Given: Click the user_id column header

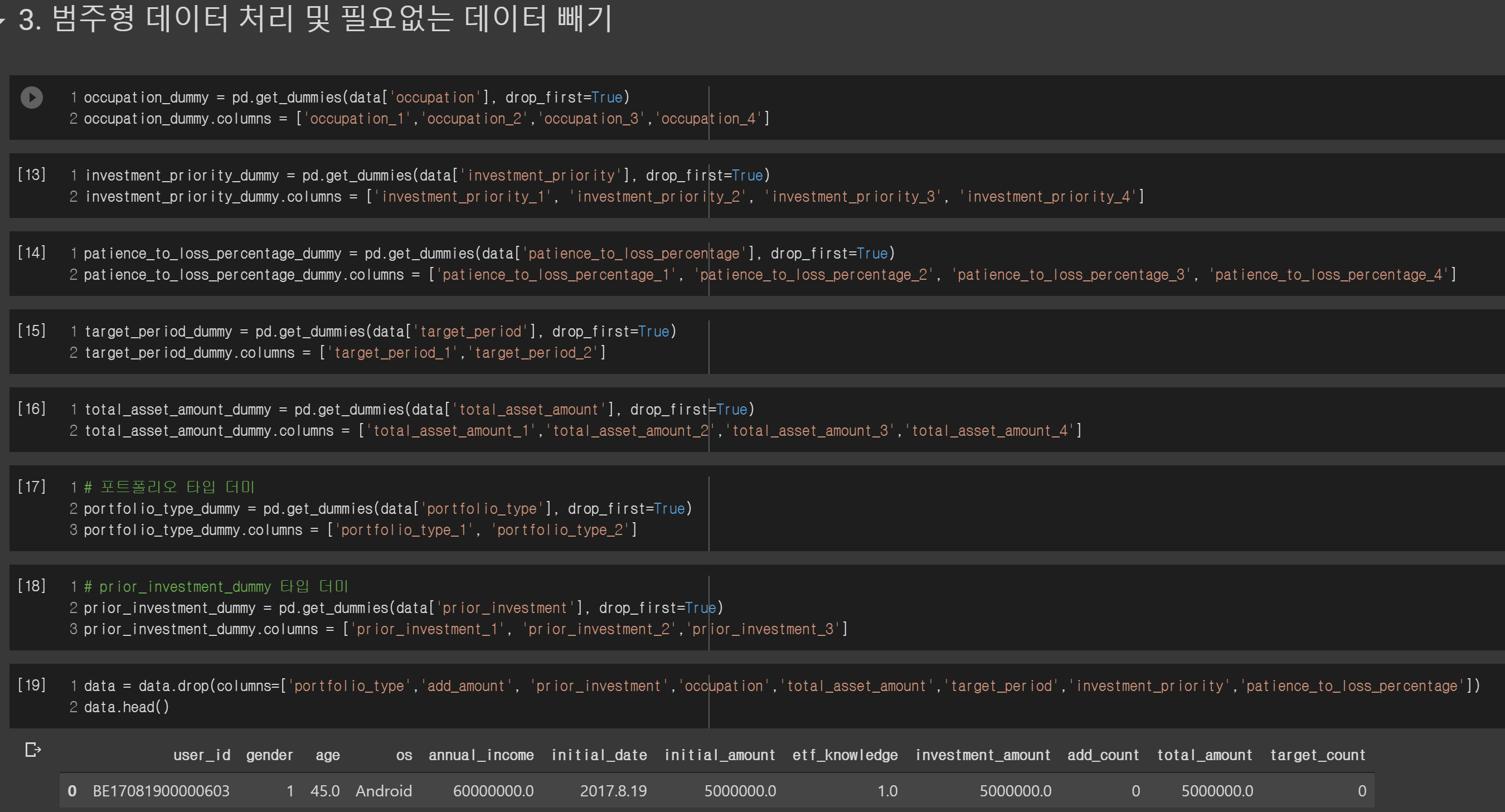Looking at the screenshot, I should tap(202, 755).
